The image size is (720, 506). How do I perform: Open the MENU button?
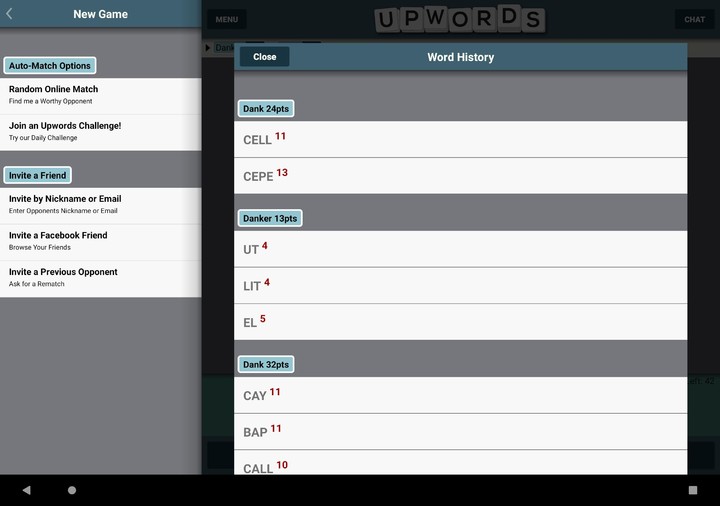(x=227, y=19)
